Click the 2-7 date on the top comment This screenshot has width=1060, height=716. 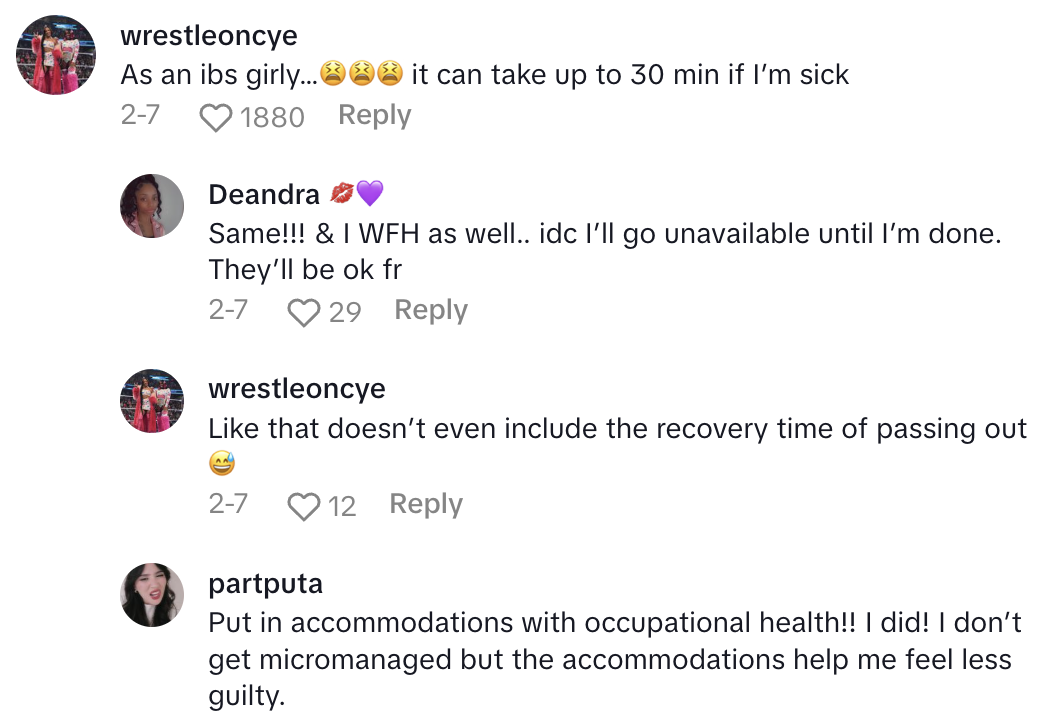(140, 116)
